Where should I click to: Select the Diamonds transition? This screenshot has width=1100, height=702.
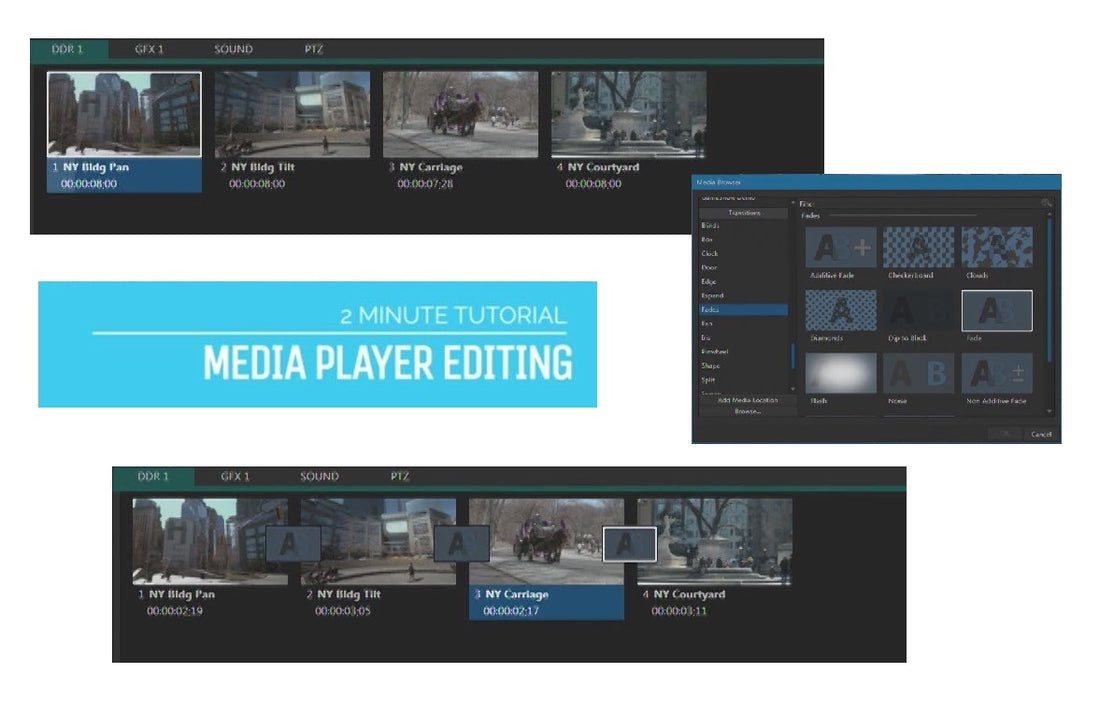pos(840,311)
